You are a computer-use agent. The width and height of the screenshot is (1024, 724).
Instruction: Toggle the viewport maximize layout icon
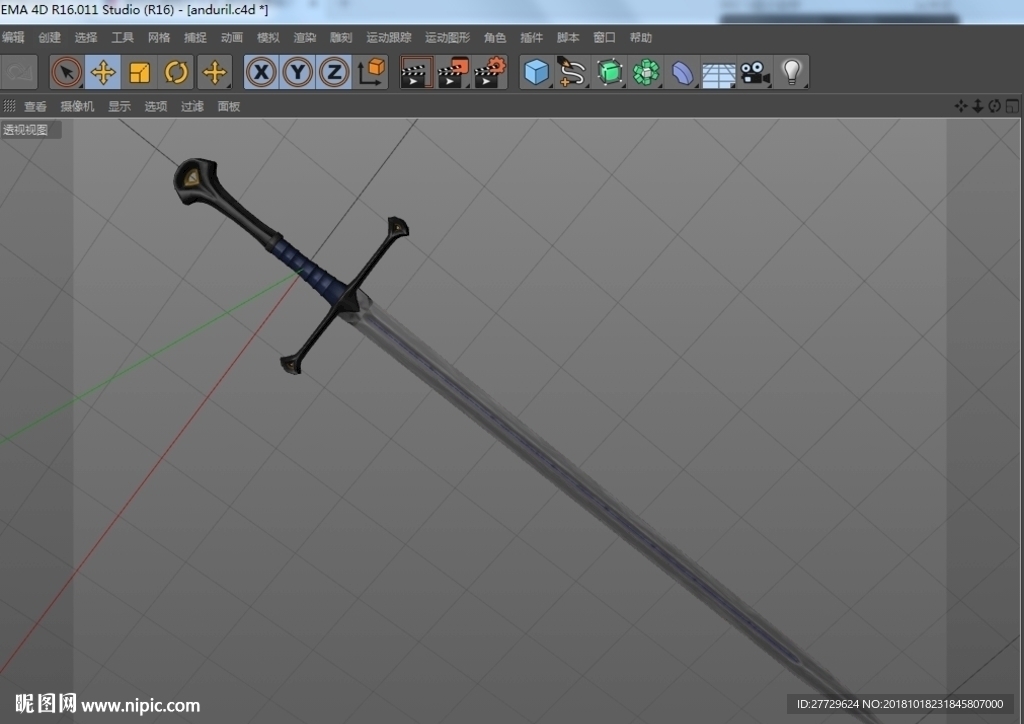tap(1012, 106)
